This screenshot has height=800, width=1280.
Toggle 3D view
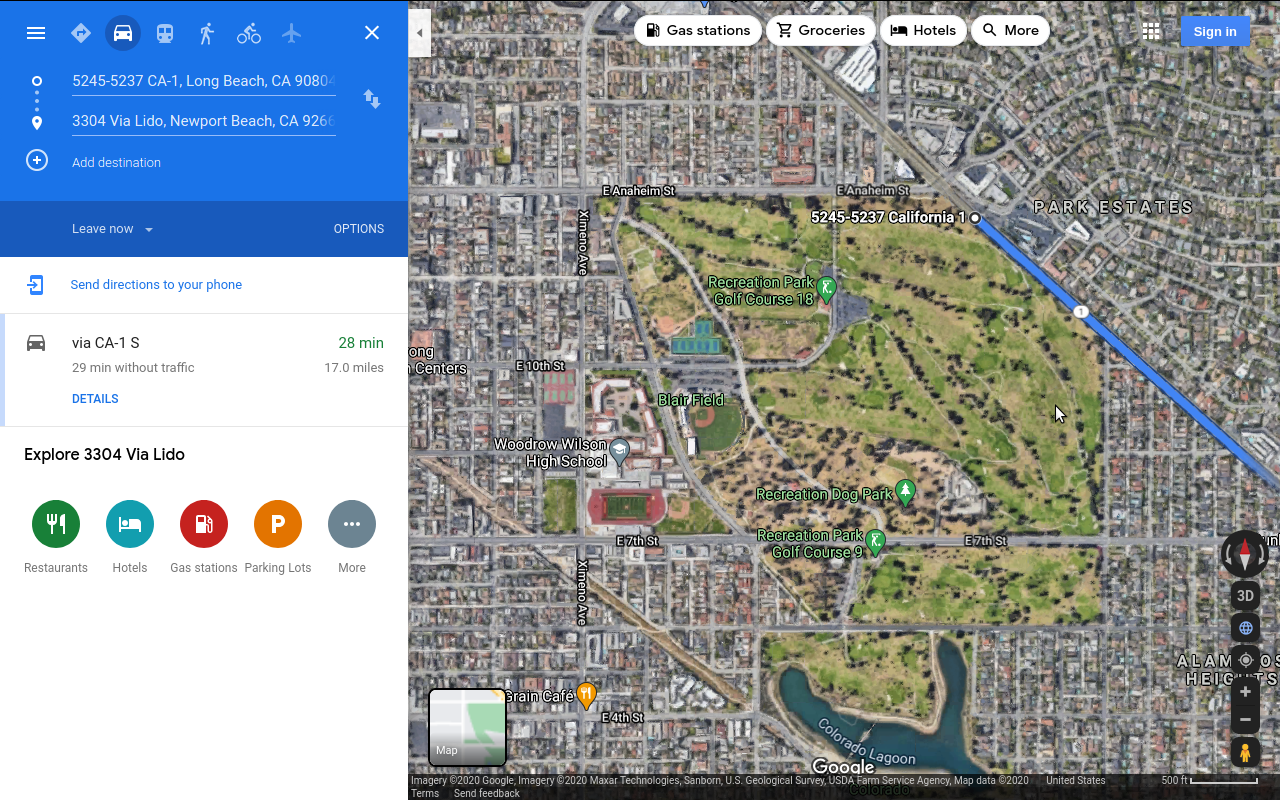[1245, 596]
